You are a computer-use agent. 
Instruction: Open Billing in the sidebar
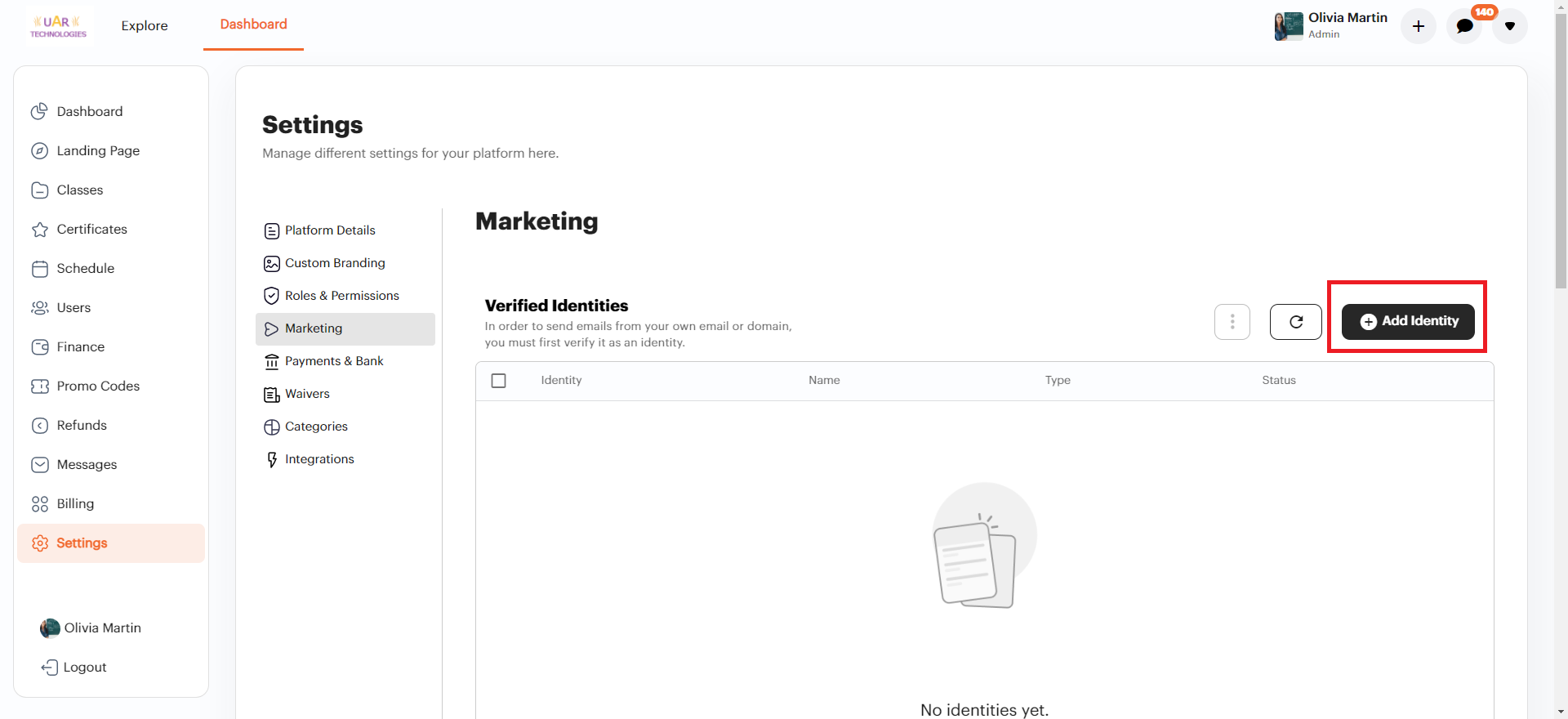75,503
